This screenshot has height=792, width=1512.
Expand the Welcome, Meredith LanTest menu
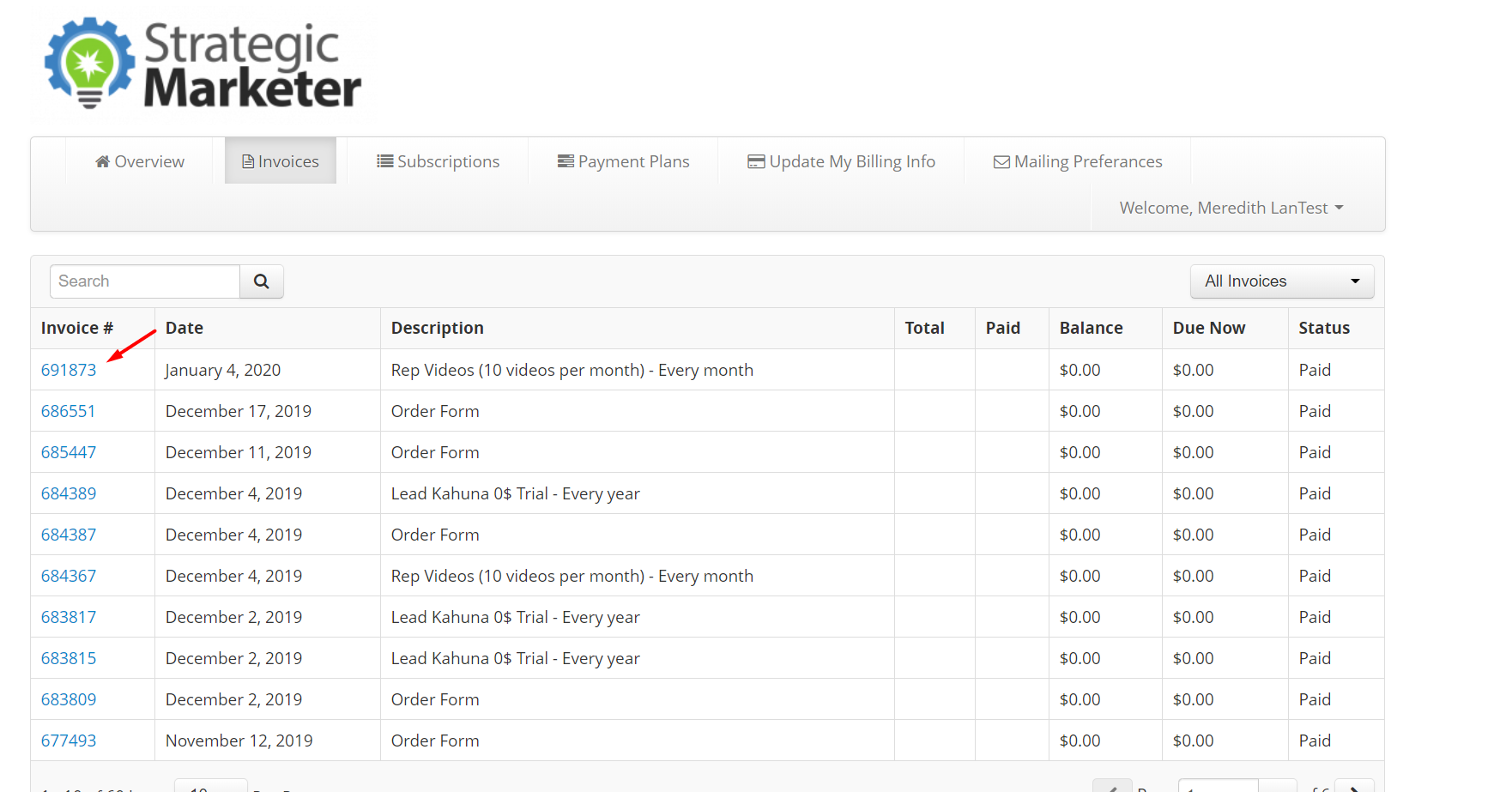point(1231,208)
